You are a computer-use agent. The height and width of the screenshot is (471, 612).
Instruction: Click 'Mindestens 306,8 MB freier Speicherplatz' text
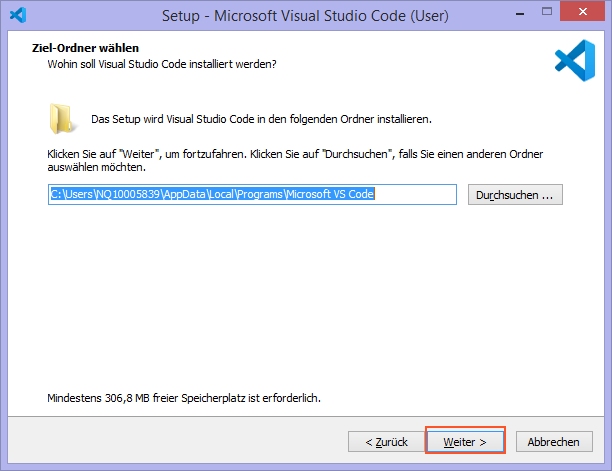pyautogui.click(x=184, y=398)
